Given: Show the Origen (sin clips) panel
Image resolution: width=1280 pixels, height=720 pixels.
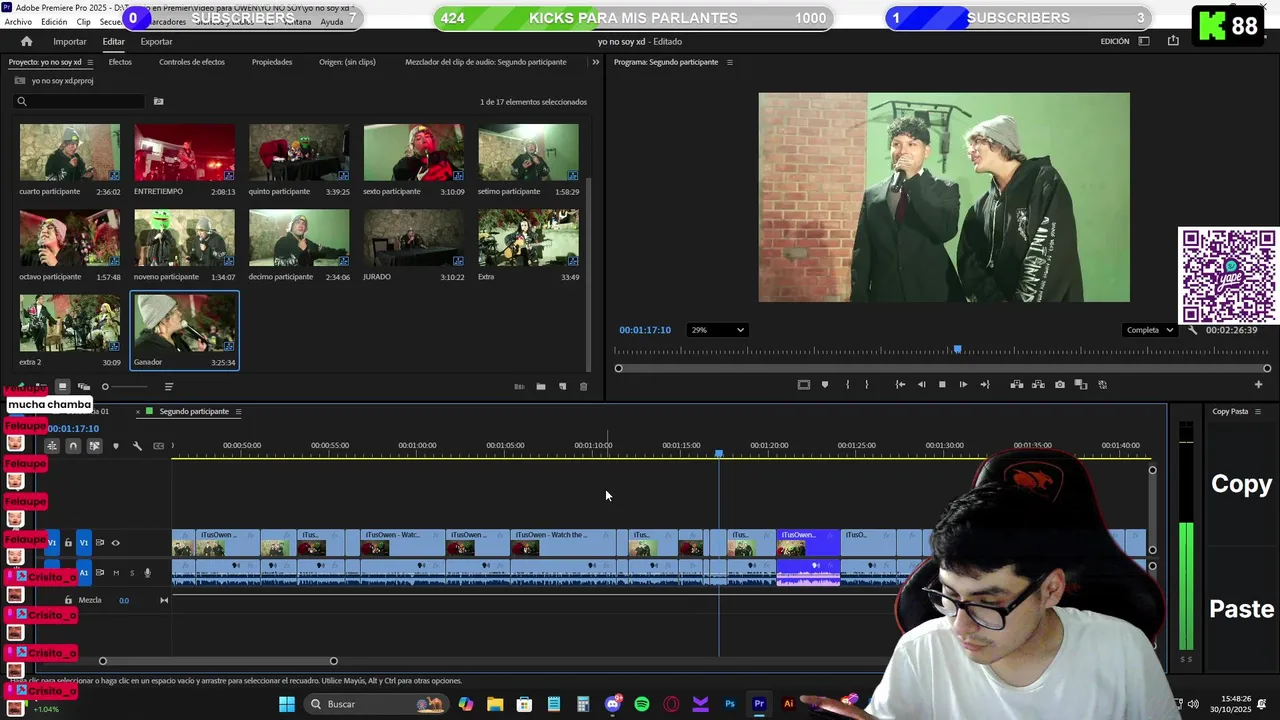Looking at the screenshot, I should [x=347, y=62].
